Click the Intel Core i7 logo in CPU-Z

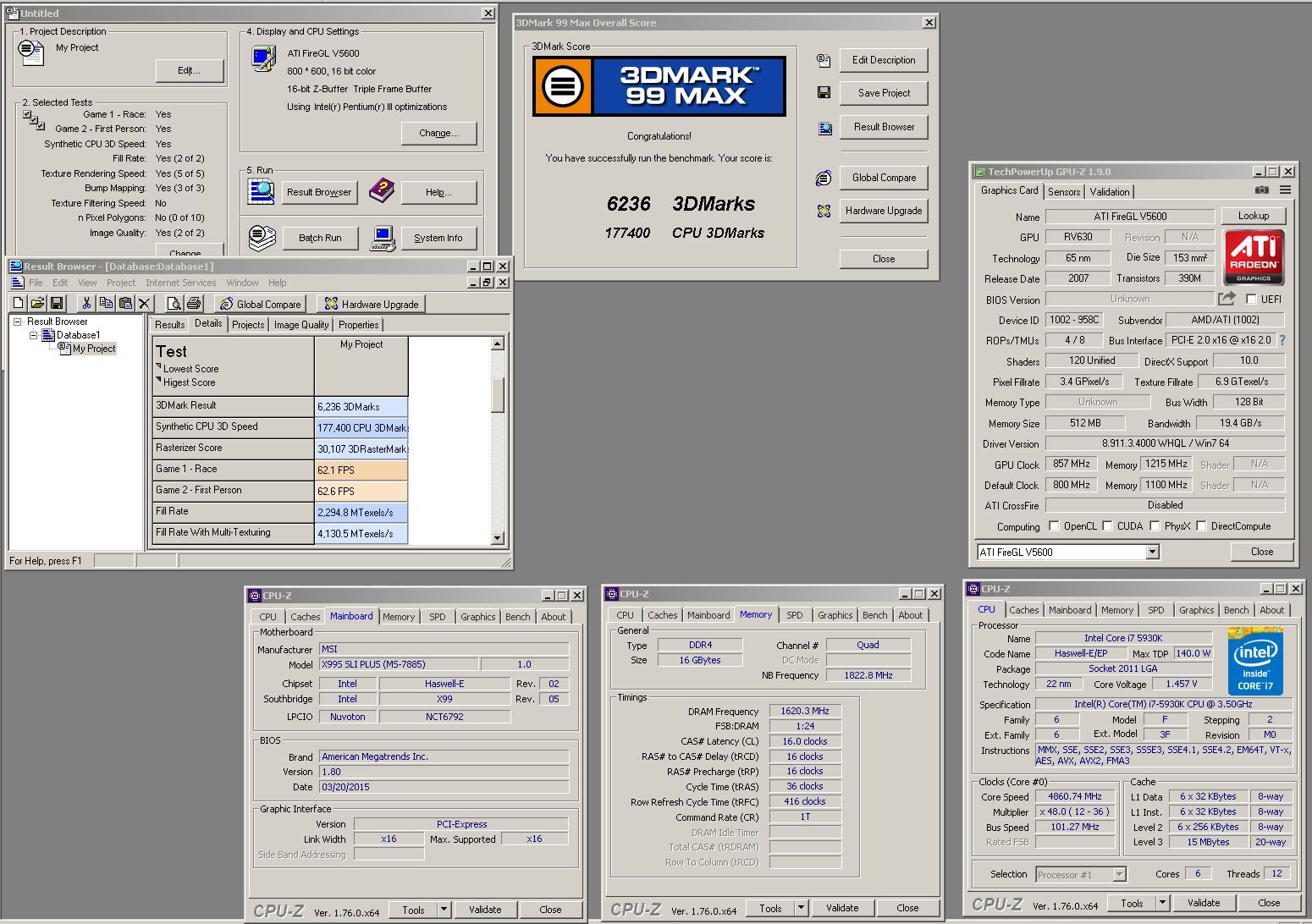point(1254,661)
